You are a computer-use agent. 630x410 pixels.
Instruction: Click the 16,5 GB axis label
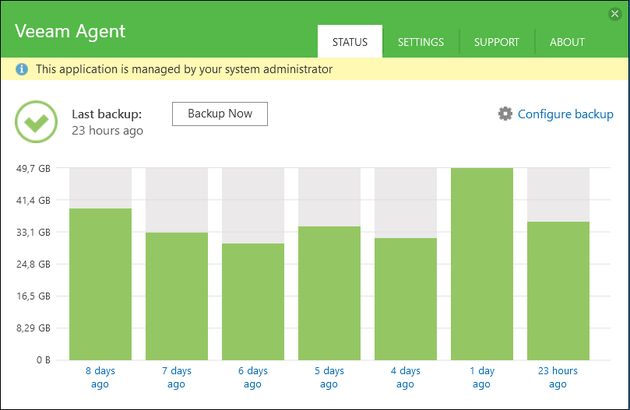33,296
